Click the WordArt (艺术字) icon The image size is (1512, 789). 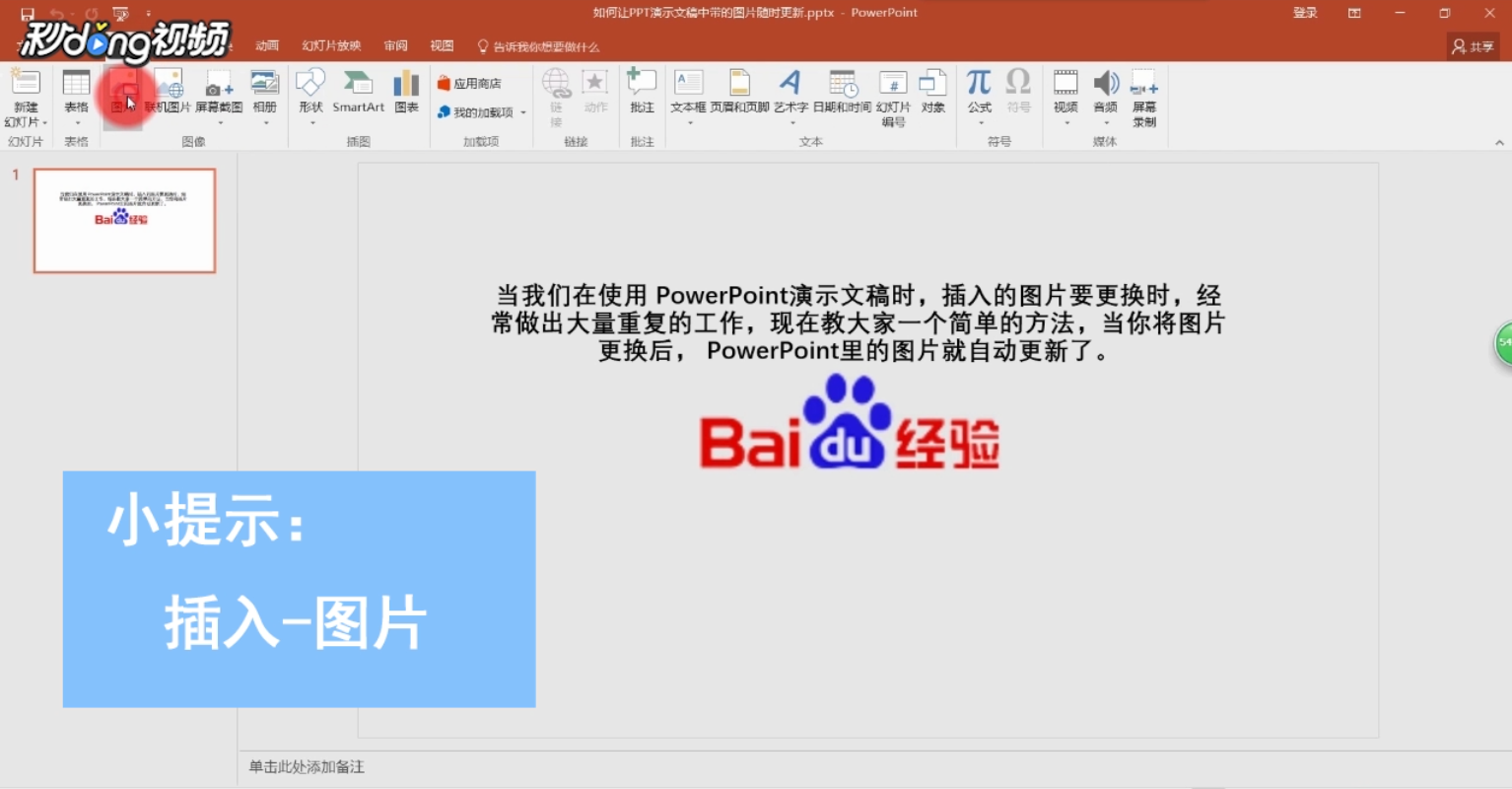[x=790, y=84]
